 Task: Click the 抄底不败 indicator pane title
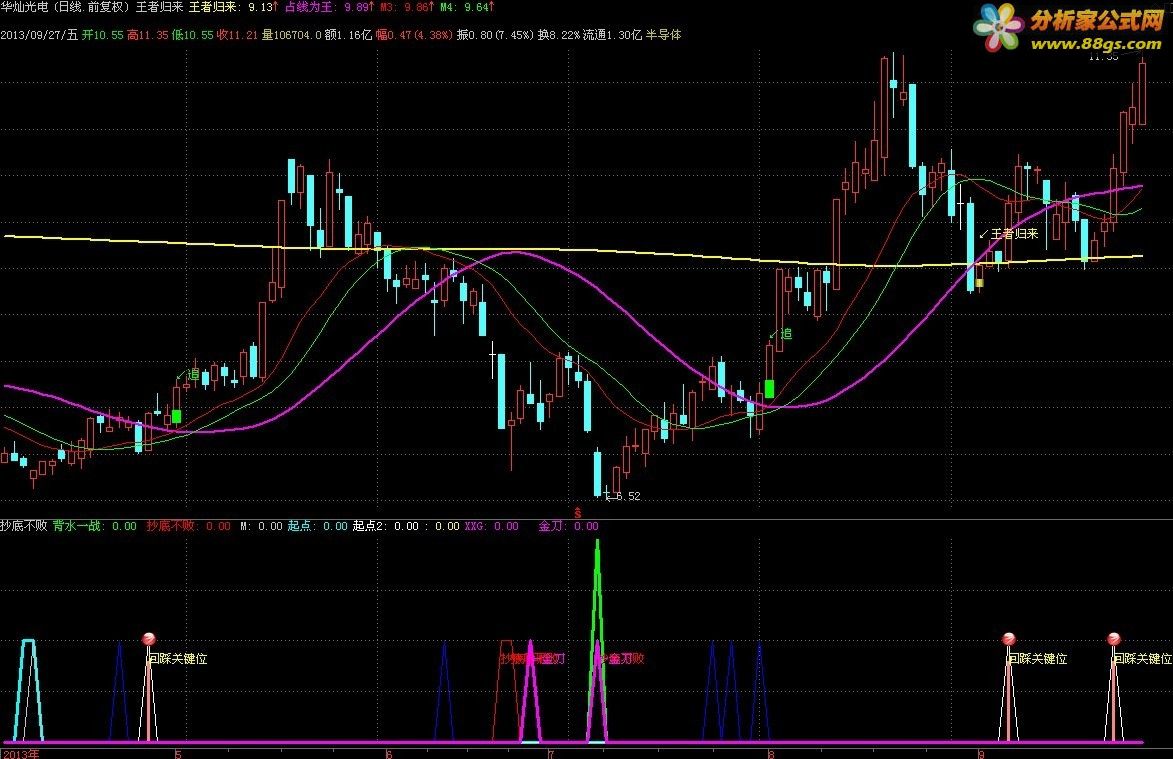pyautogui.click(x=24, y=526)
